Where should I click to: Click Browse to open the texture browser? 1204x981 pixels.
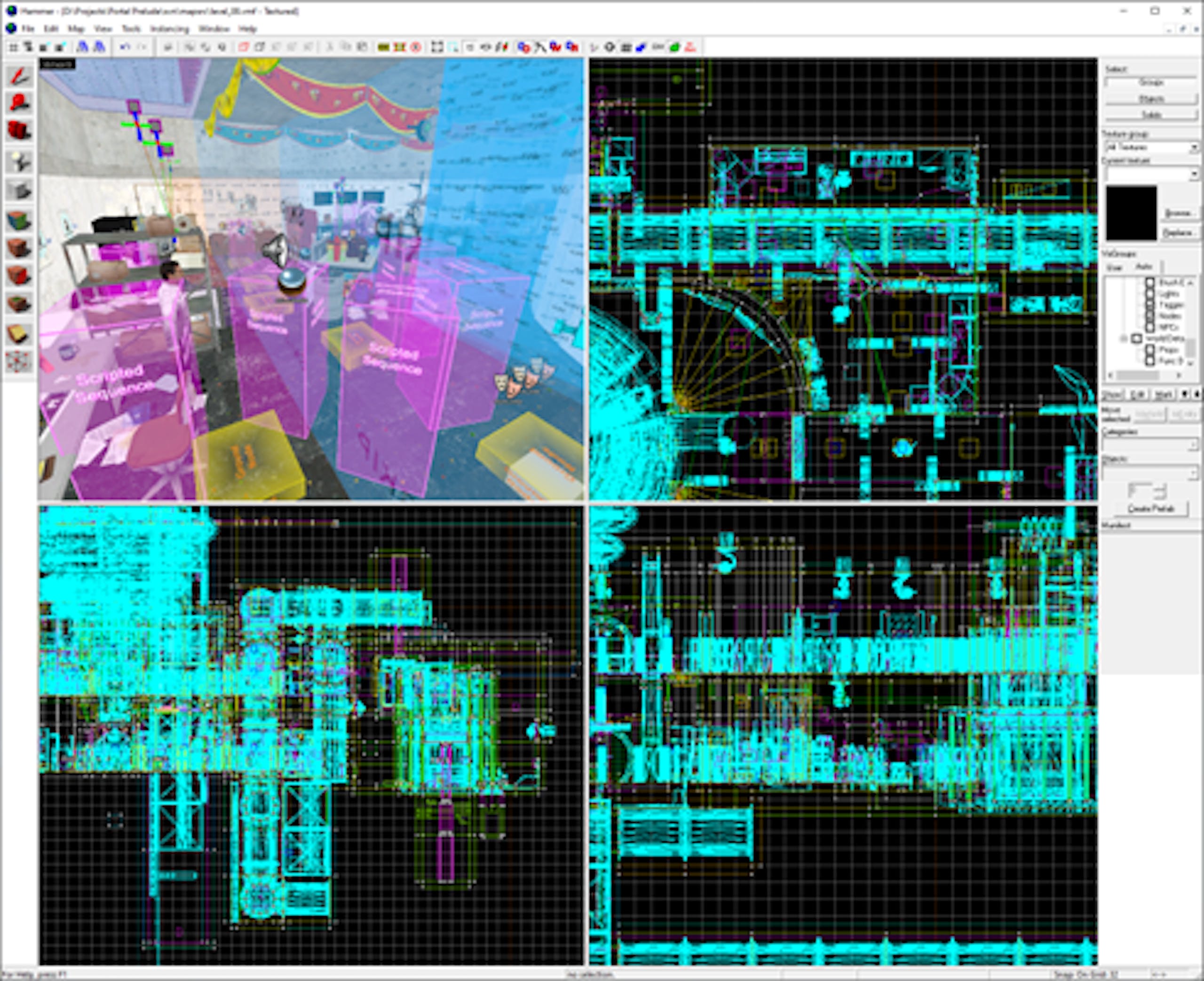1181,214
